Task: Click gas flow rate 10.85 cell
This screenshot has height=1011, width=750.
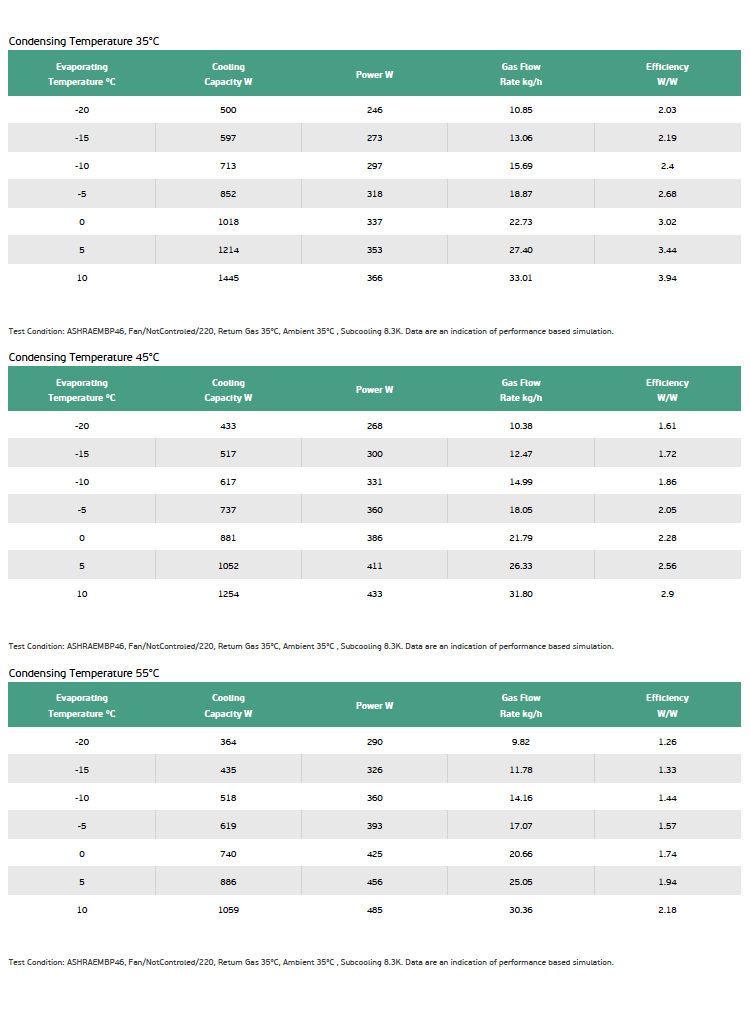Action: 521,110
